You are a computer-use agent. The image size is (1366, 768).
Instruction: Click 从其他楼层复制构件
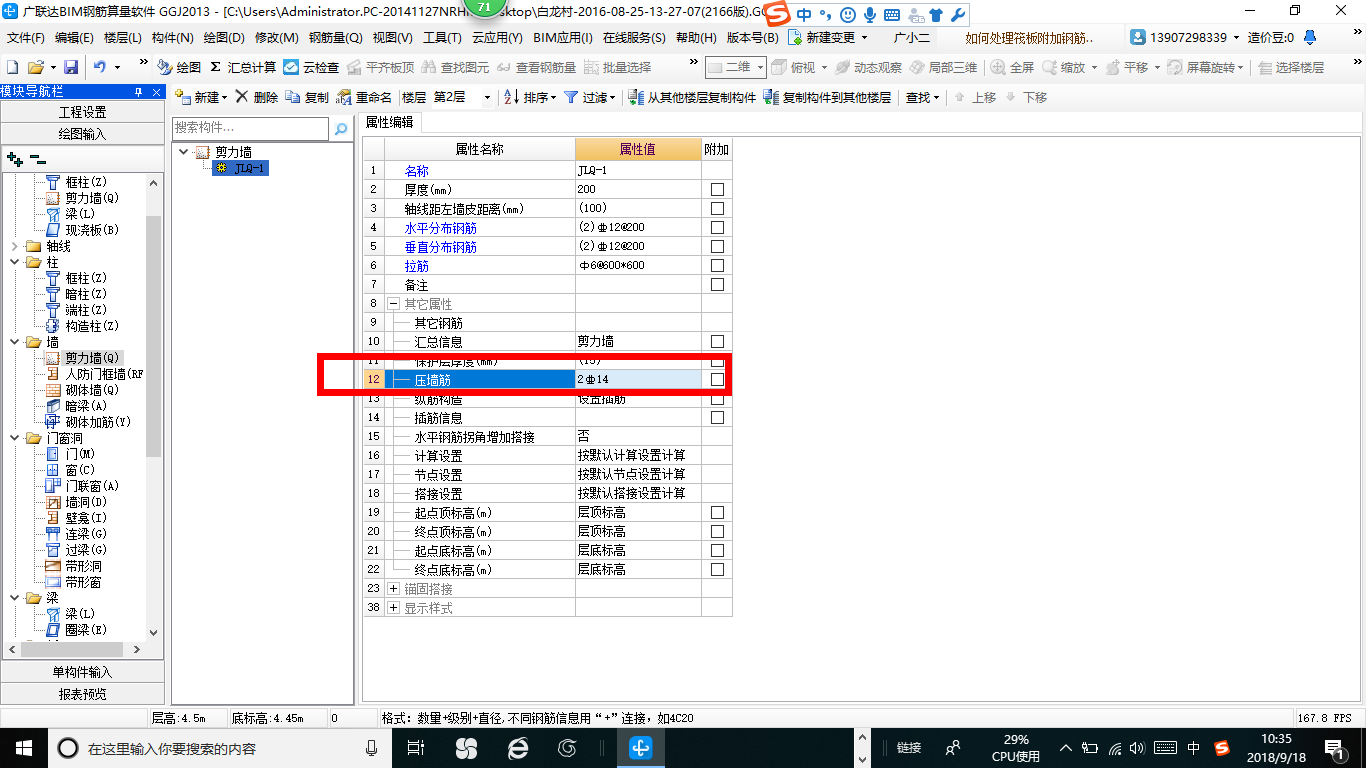(x=692, y=97)
